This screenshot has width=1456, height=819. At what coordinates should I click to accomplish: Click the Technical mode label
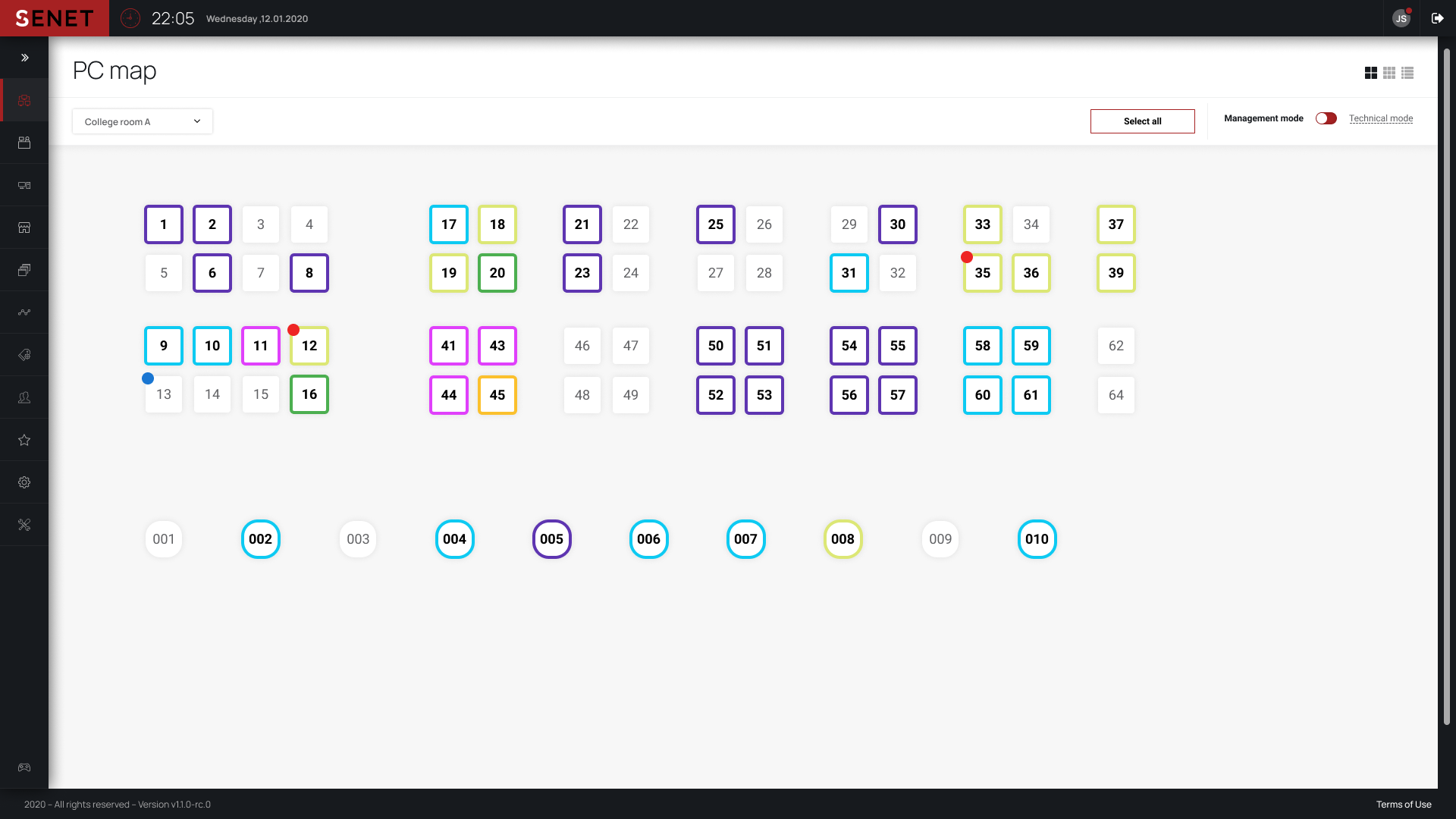pos(1380,118)
